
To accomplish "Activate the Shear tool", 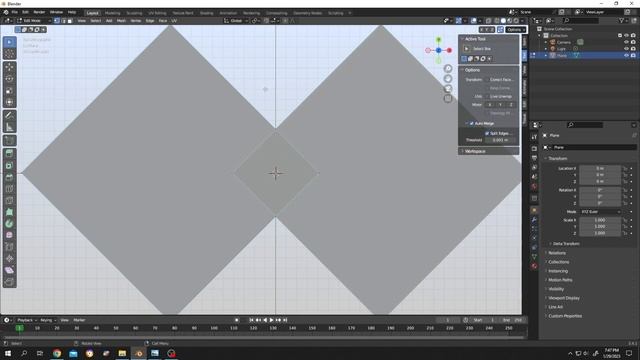I will pyautogui.click(x=9, y=270).
